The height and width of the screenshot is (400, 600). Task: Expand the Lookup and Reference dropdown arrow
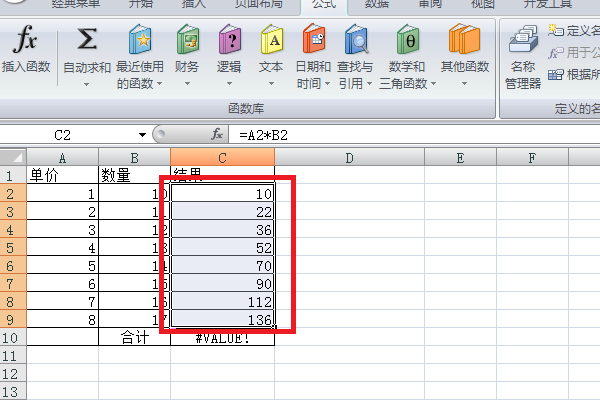coord(369,83)
